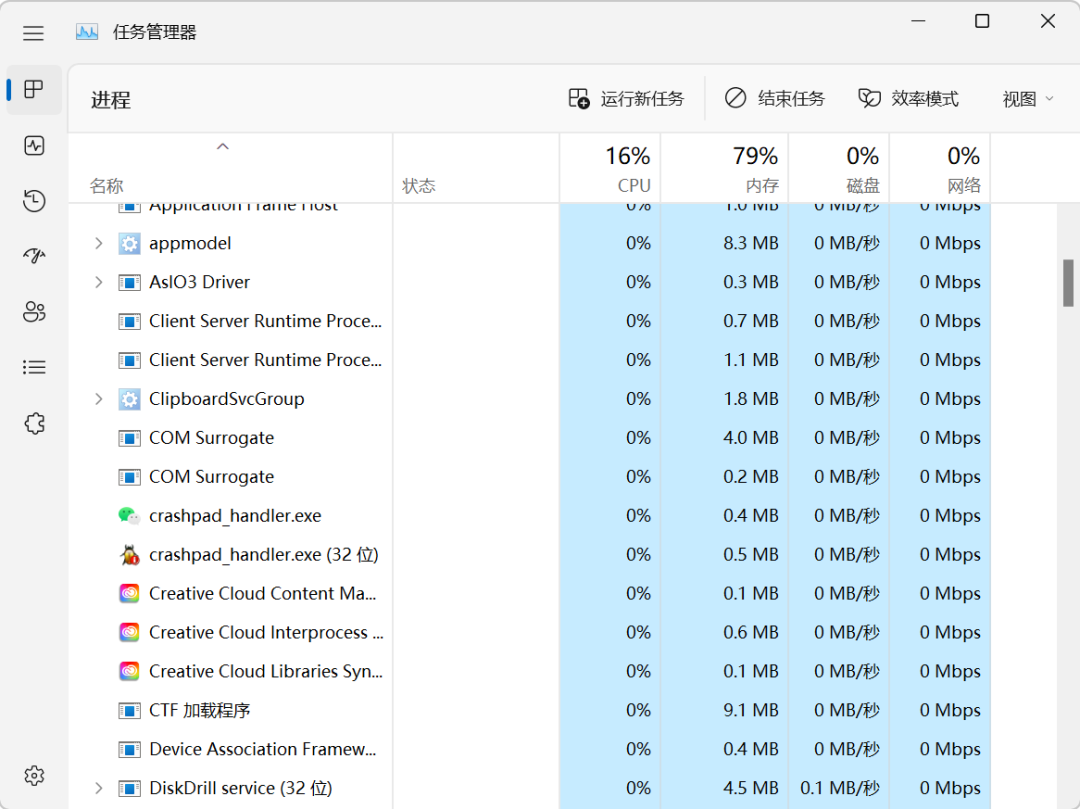The height and width of the screenshot is (809, 1080).
Task: Enable 效率模式 efficiency mode
Action: tap(908, 99)
